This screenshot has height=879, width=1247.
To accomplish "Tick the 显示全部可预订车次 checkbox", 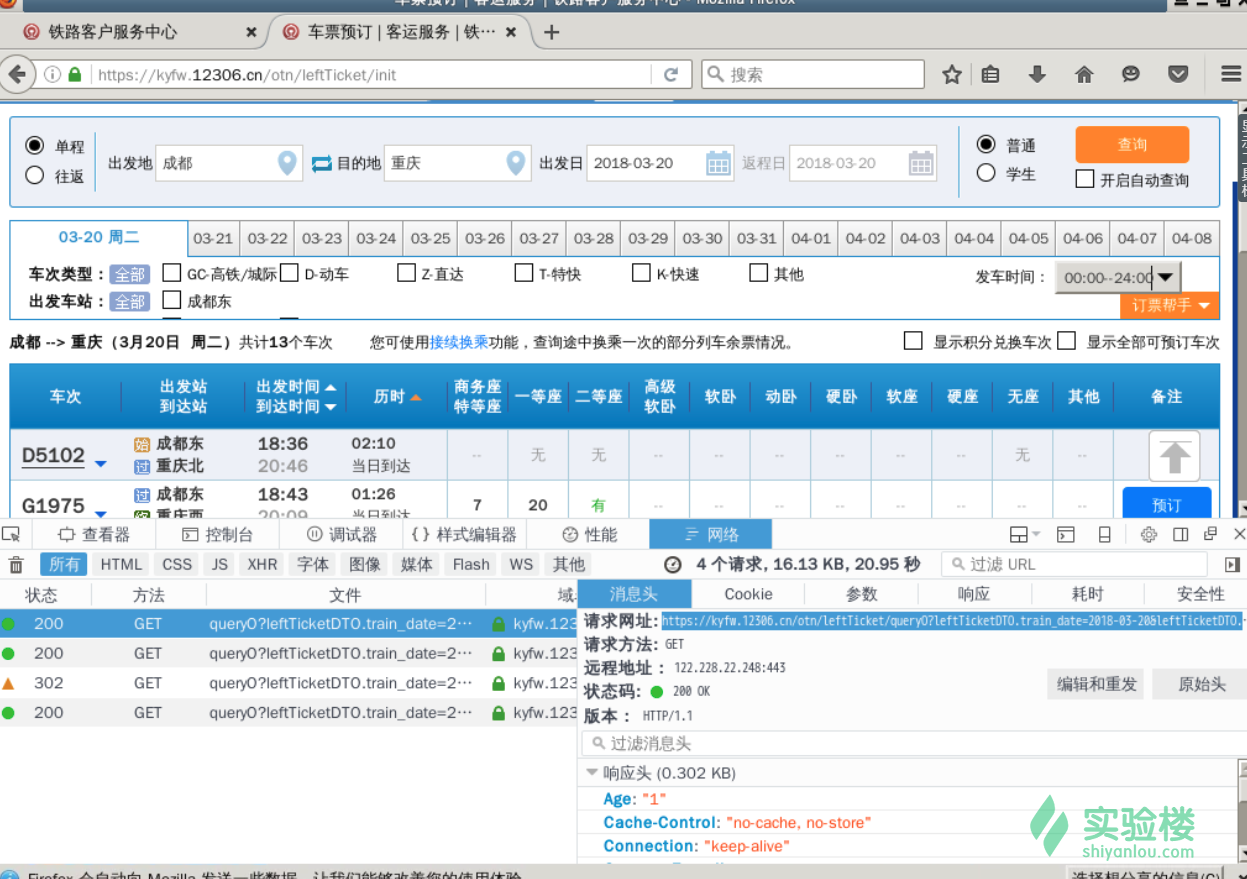I will click(1067, 342).
